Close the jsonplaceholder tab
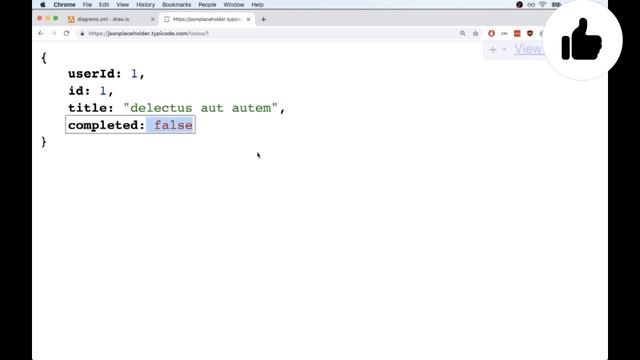Viewport: 640px width, 360px height. (x=248, y=19)
